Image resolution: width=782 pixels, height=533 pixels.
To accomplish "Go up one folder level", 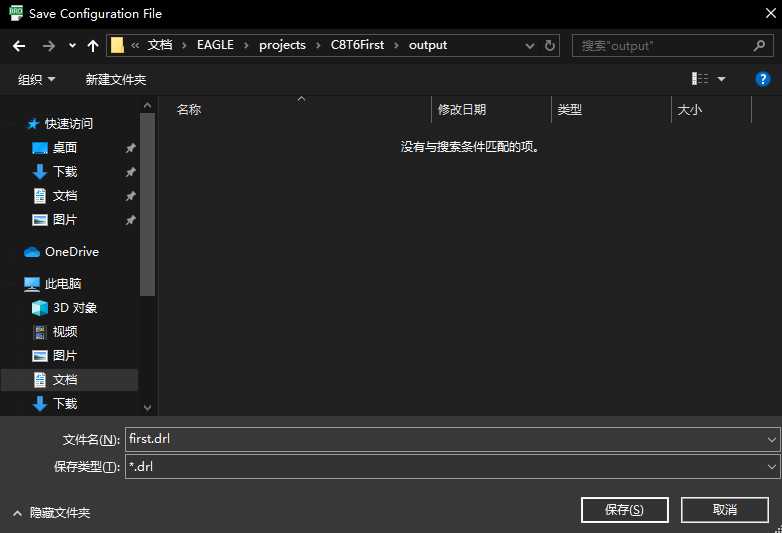I will [x=93, y=46].
